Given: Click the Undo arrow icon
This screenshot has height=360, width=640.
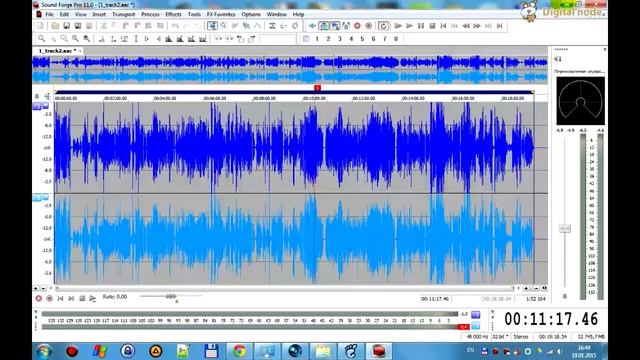Looking at the screenshot, I should click(175, 26).
